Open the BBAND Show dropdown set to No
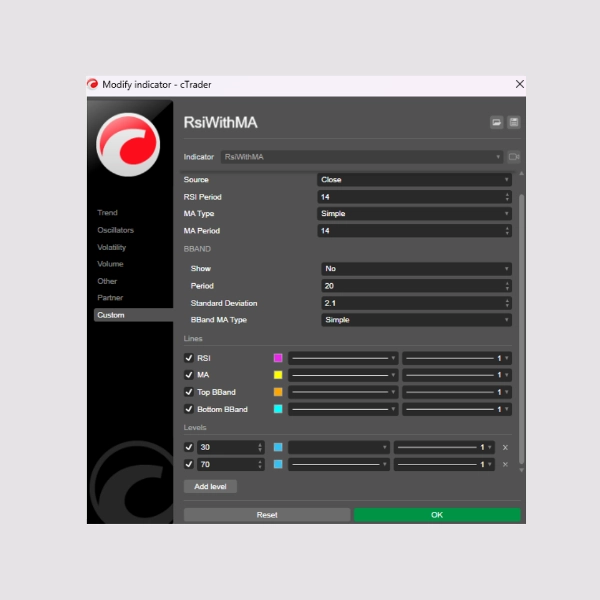 click(x=416, y=269)
